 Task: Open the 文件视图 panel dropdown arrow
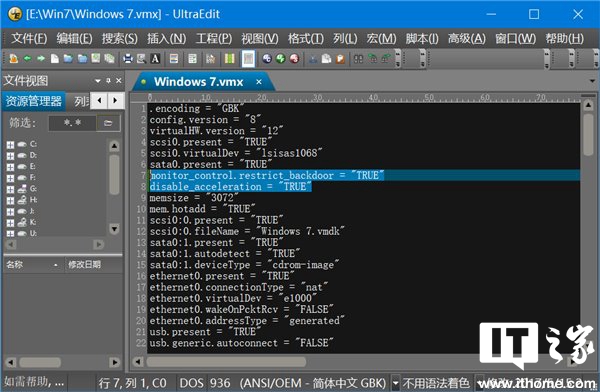coord(98,81)
